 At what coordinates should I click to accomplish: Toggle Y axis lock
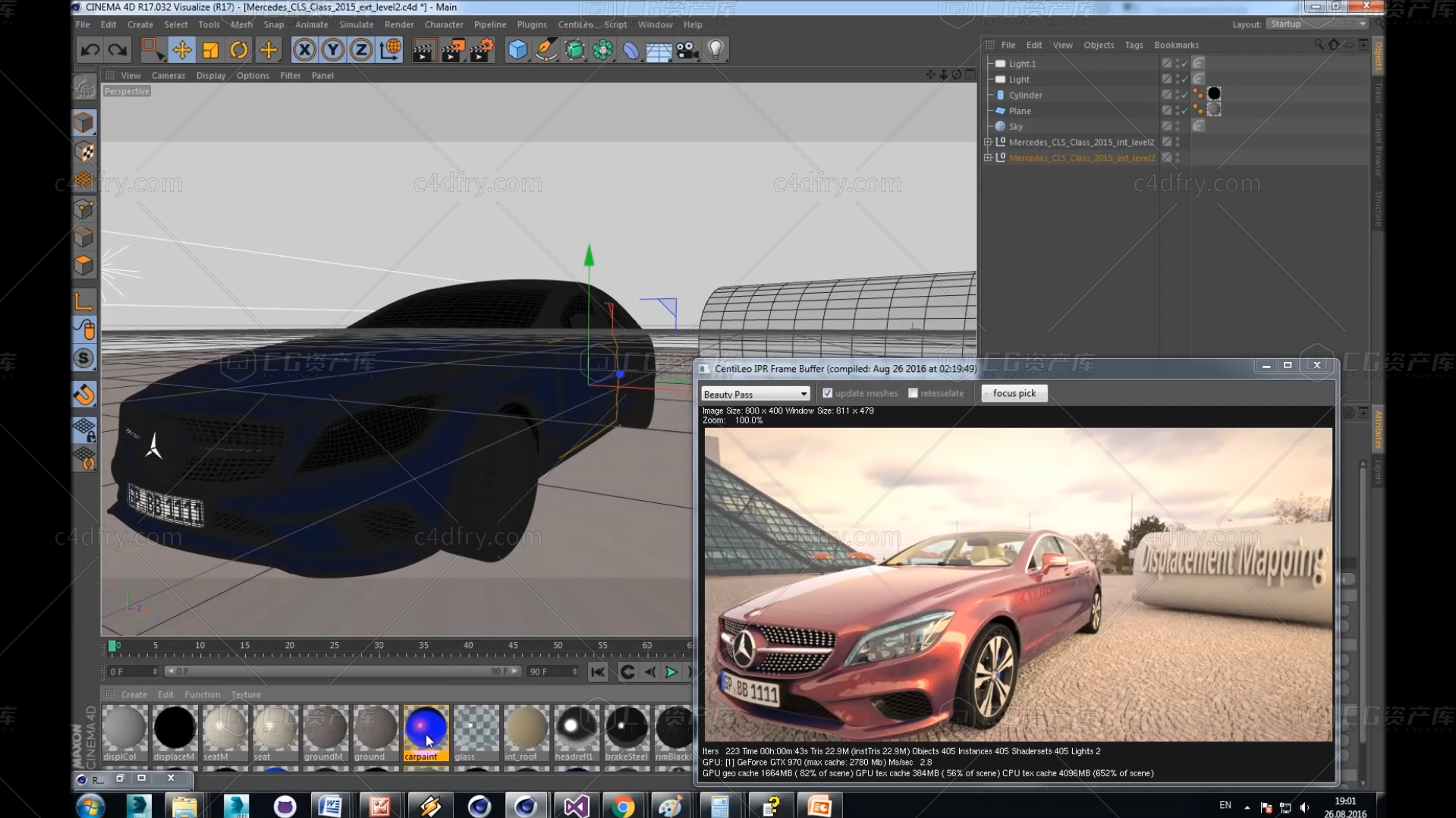332,50
